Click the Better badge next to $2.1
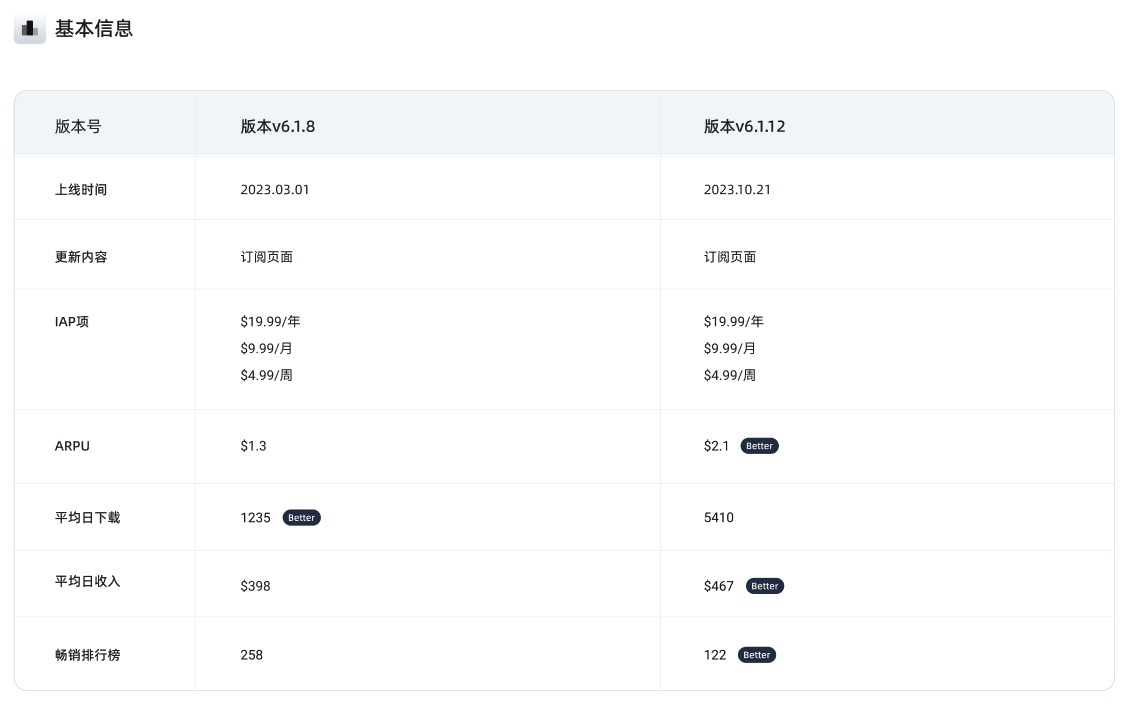1132x713 pixels. (759, 446)
